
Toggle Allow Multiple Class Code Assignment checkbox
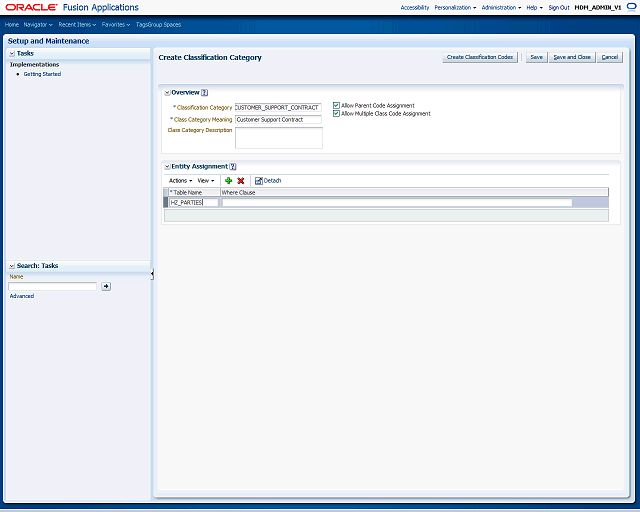click(336, 114)
